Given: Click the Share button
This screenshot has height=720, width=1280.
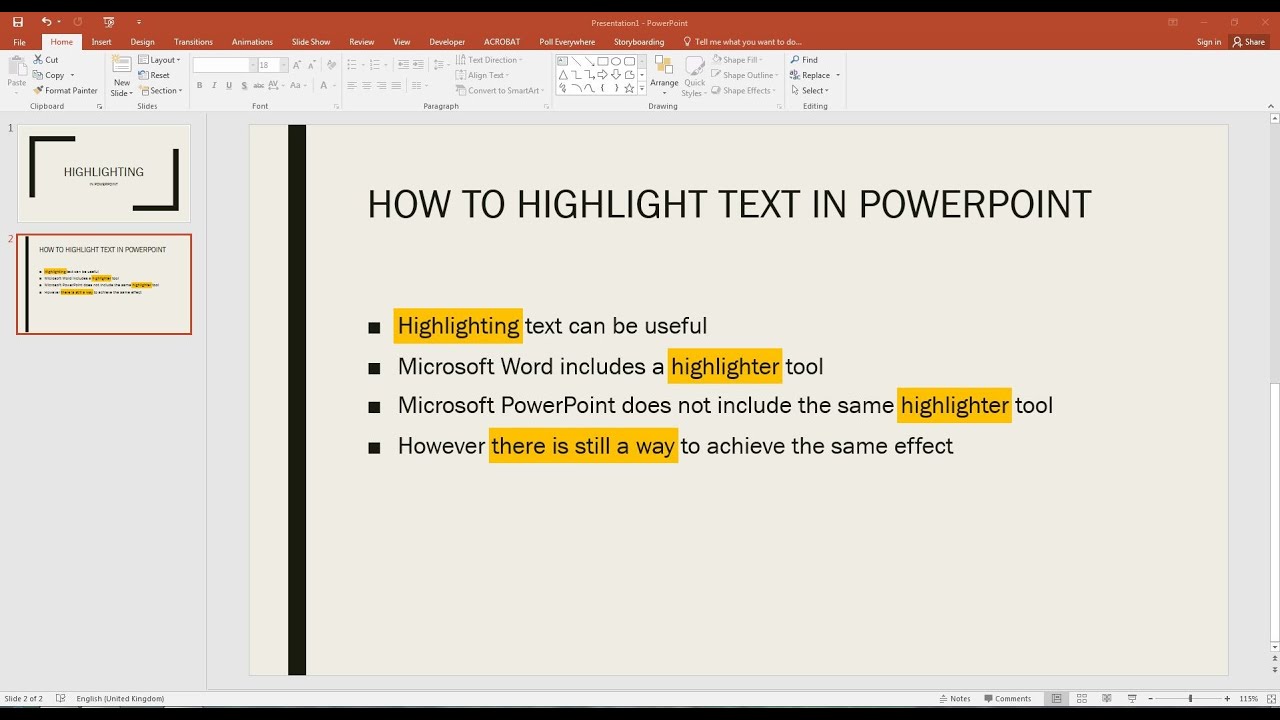Looking at the screenshot, I should click(1250, 42).
